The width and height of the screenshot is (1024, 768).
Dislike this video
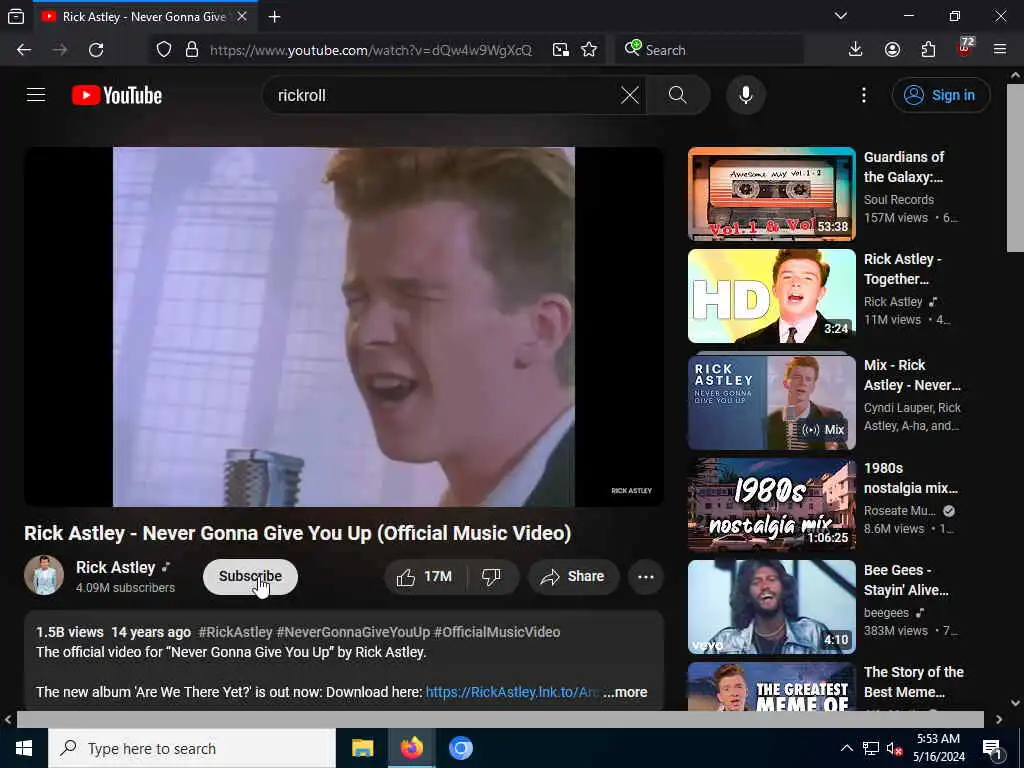click(x=492, y=577)
